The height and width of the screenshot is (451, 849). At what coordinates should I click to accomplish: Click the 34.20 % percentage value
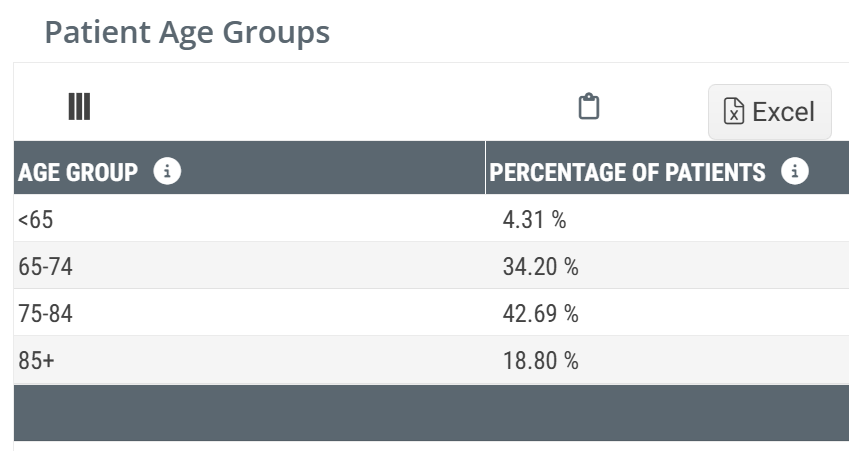[x=540, y=267]
